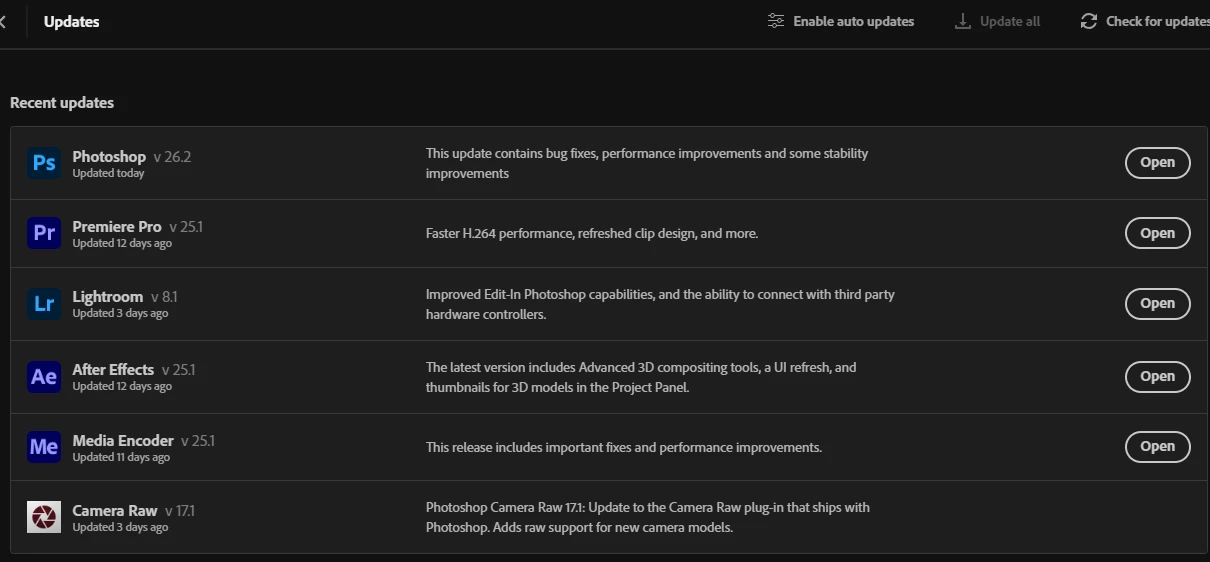The image size is (1210, 562).
Task: Click the Advanced 3D compositing tools description
Action: (x=641, y=377)
